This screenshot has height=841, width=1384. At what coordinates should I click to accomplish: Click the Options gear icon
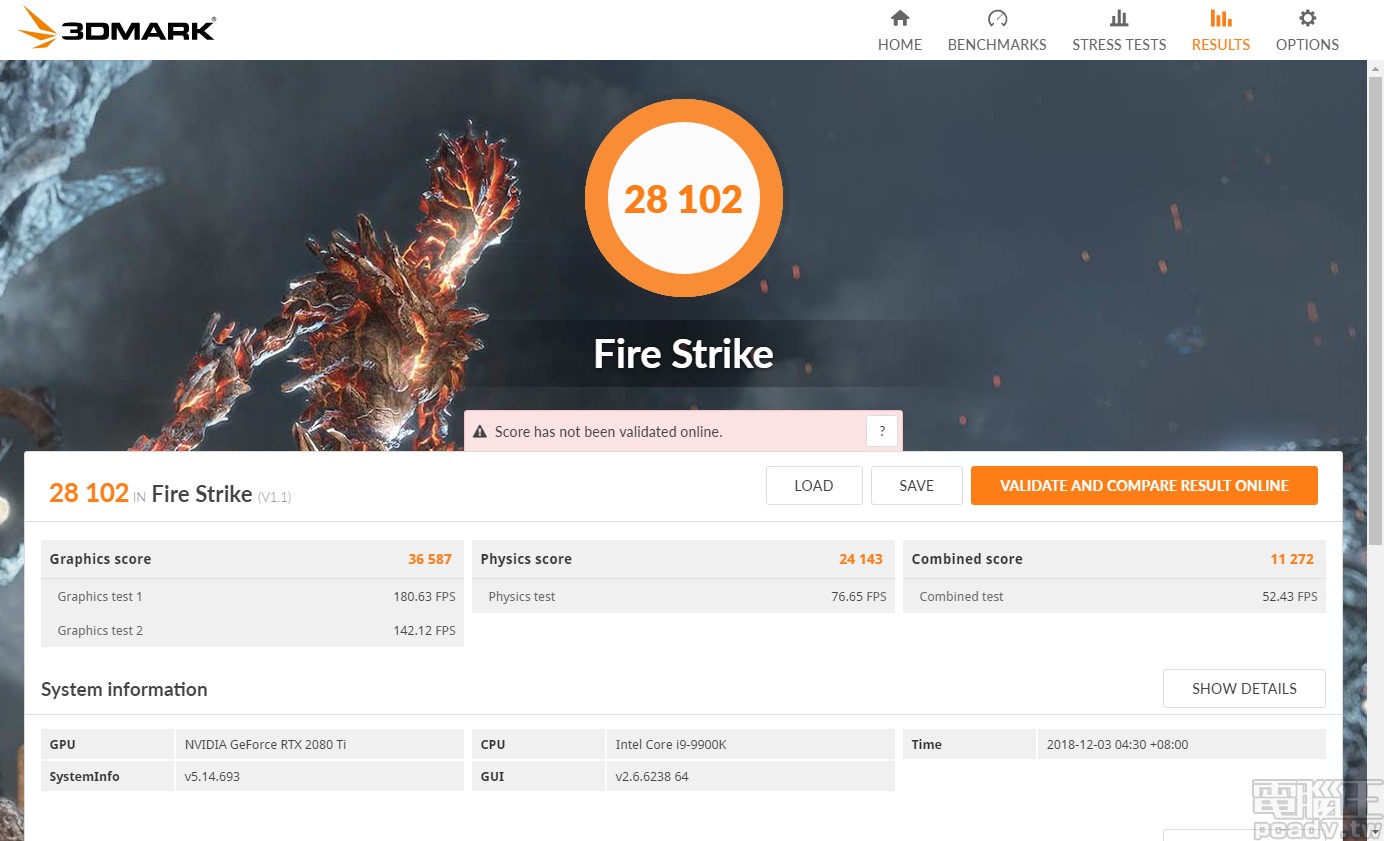pyautogui.click(x=1307, y=18)
